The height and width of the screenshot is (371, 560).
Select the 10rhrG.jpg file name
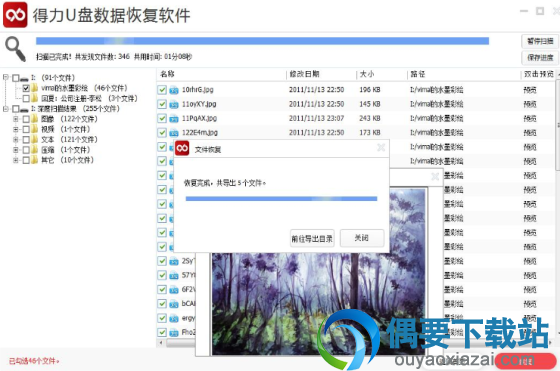click(198, 90)
